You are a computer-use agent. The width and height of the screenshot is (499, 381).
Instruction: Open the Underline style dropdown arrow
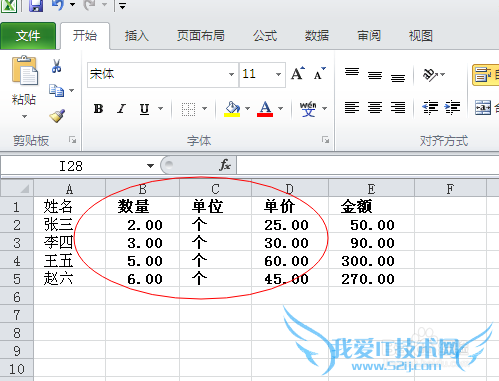[161, 109]
